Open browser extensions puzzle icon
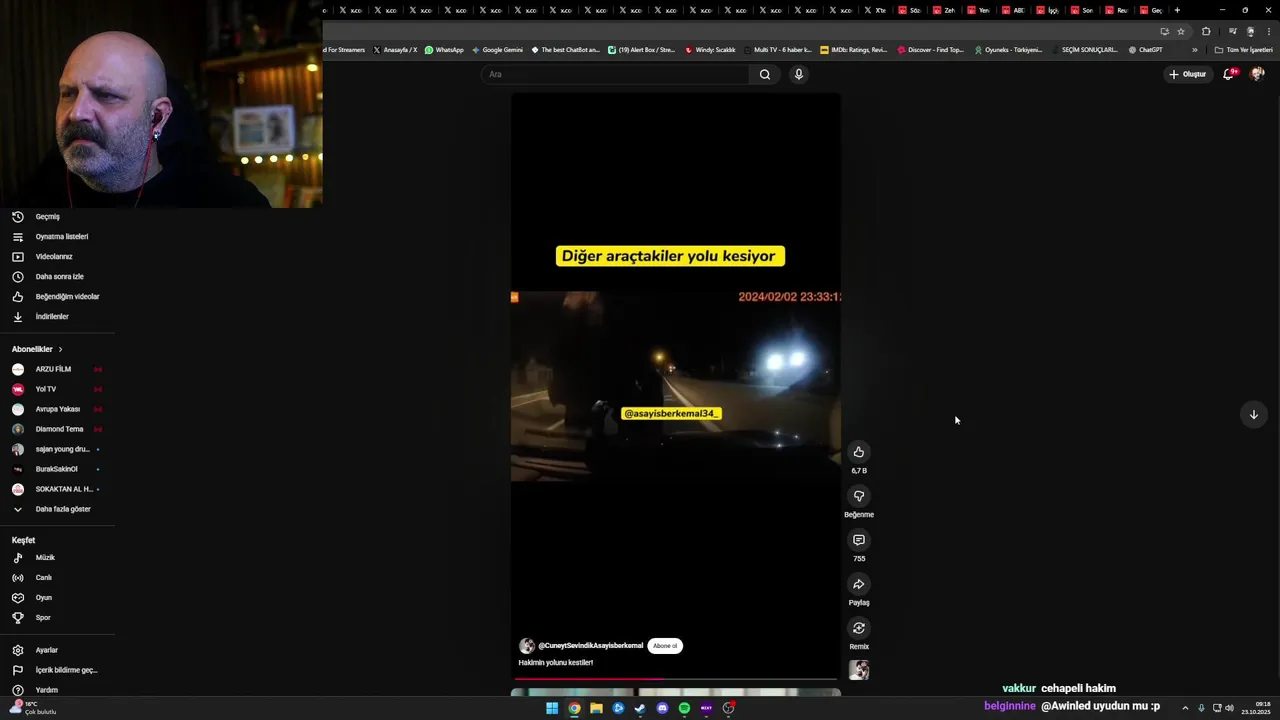The image size is (1280, 720). (1206, 31)
